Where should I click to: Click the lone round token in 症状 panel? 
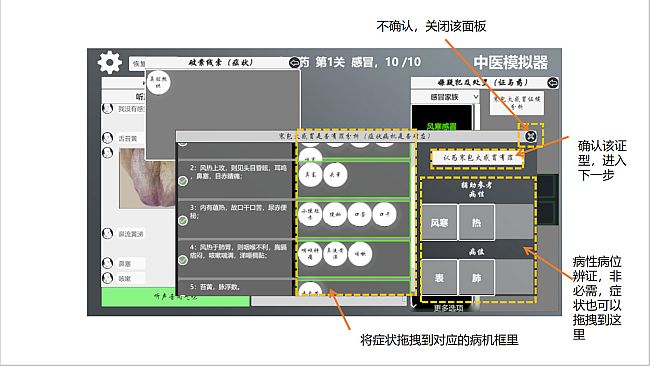click(158, 82)
